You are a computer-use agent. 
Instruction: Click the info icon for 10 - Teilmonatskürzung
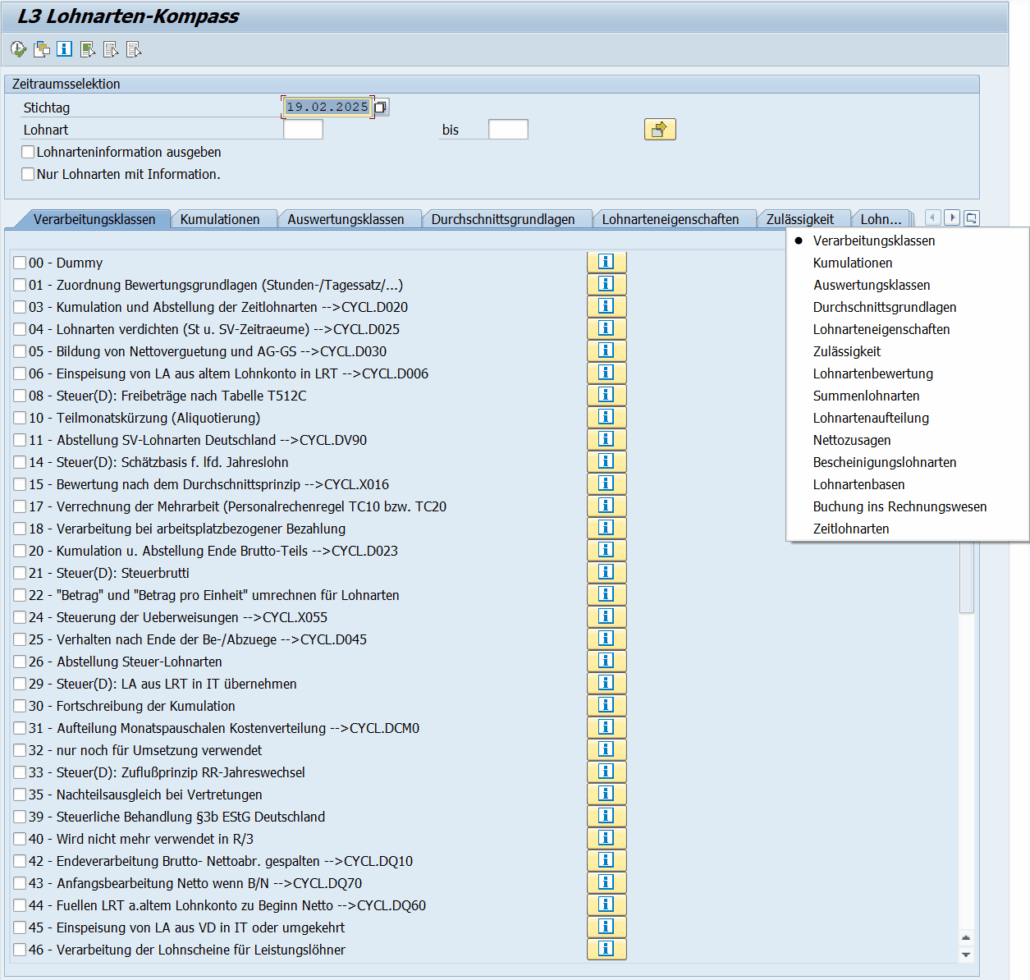tap(606, 417)
